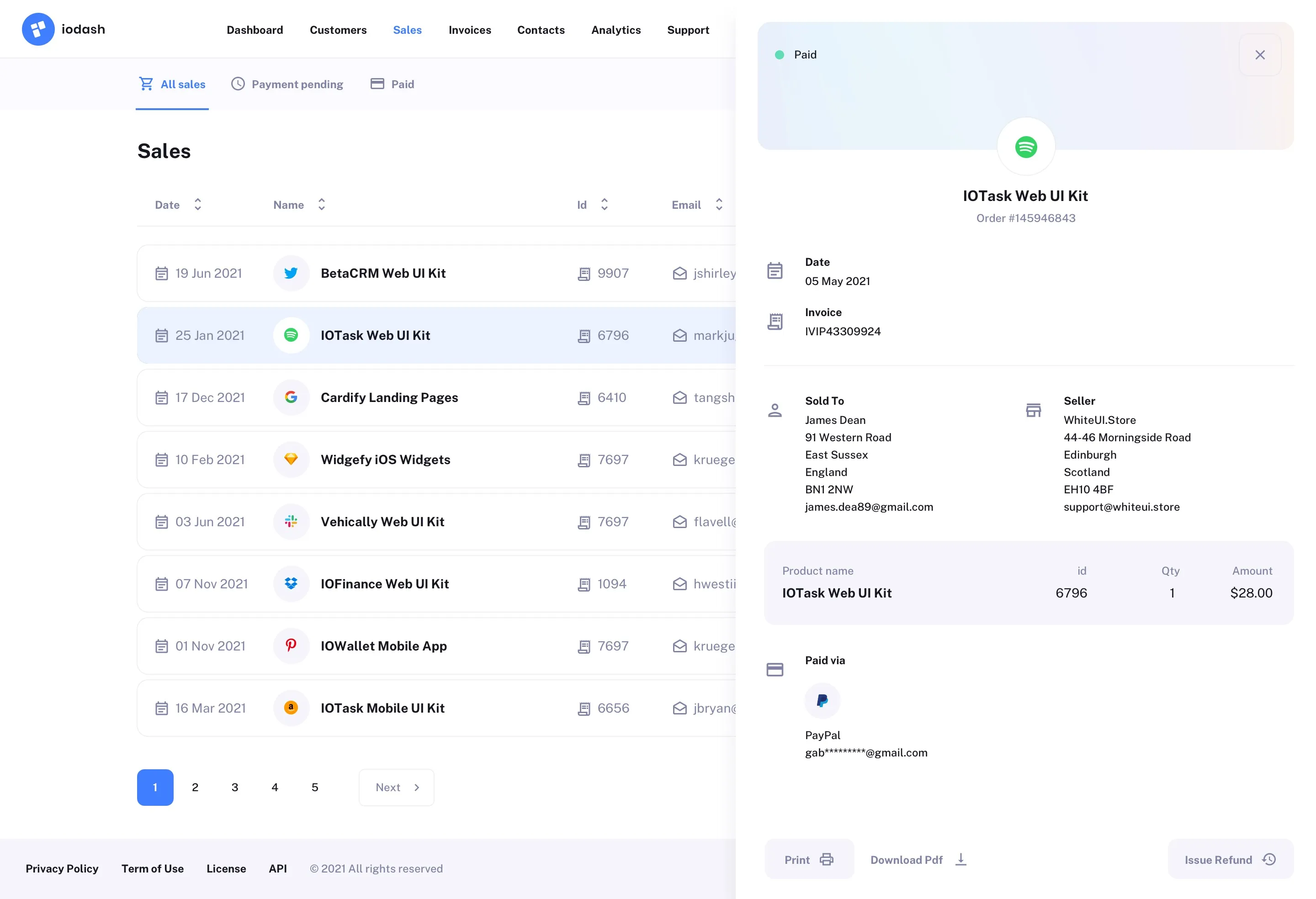Image resolution: width=1316 pixels, height=899 pixels.
Task: Click the Spotify icon next to IOTask Web UI Kit
Action: click(291, 335)
